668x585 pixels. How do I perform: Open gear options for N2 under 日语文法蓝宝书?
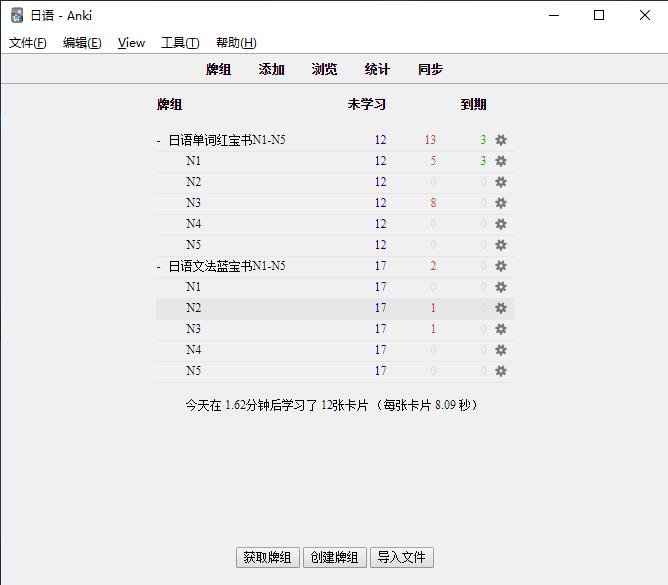point(501,308)
